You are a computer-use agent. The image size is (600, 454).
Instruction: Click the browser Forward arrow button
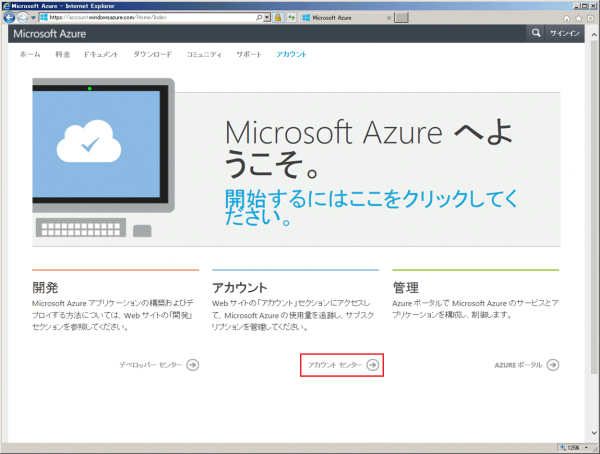pyautogui.click(x=23, y=18)
